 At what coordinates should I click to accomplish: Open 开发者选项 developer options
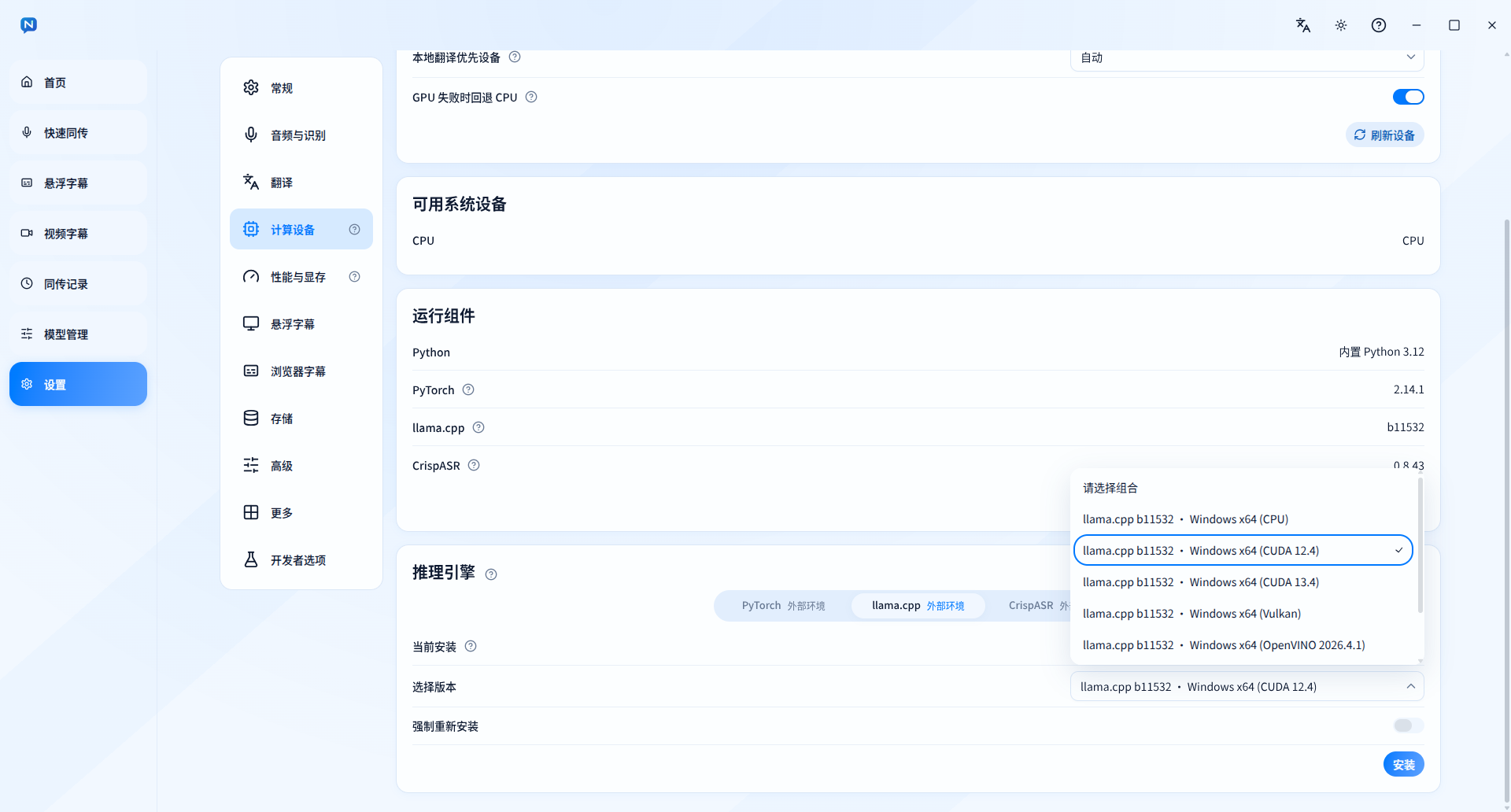coord(301,560)
